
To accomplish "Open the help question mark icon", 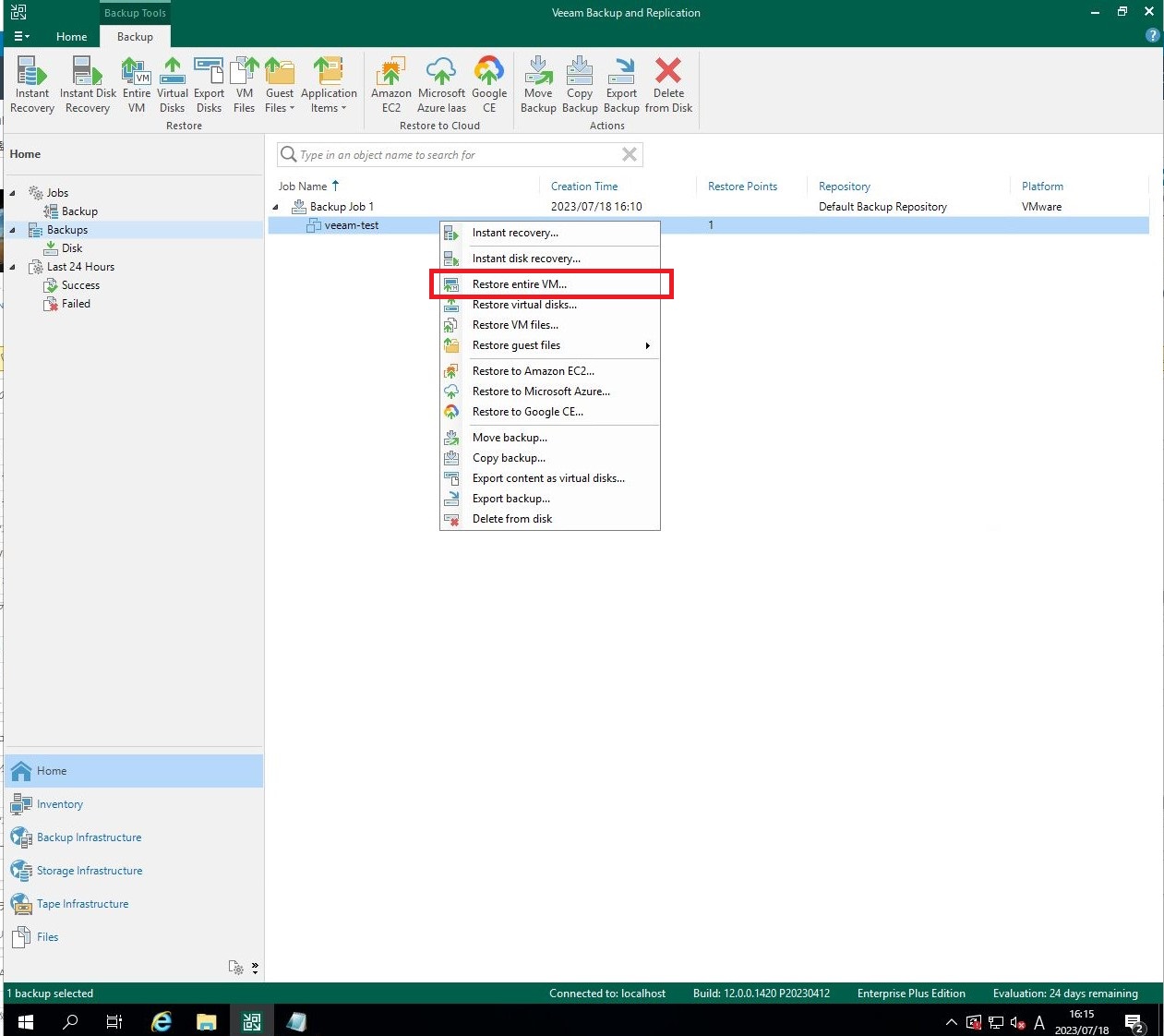I will [1152, 35].
